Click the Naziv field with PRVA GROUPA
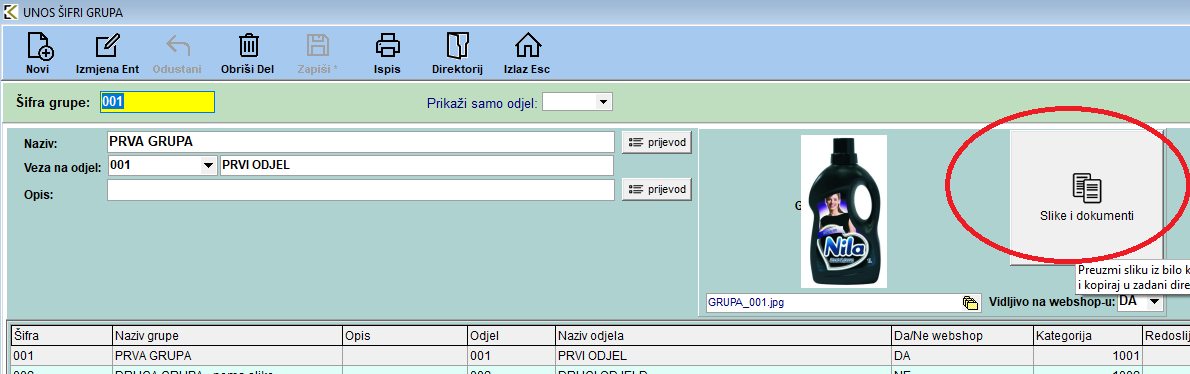This screenshot has width=1190, height=374. [360, 142]
